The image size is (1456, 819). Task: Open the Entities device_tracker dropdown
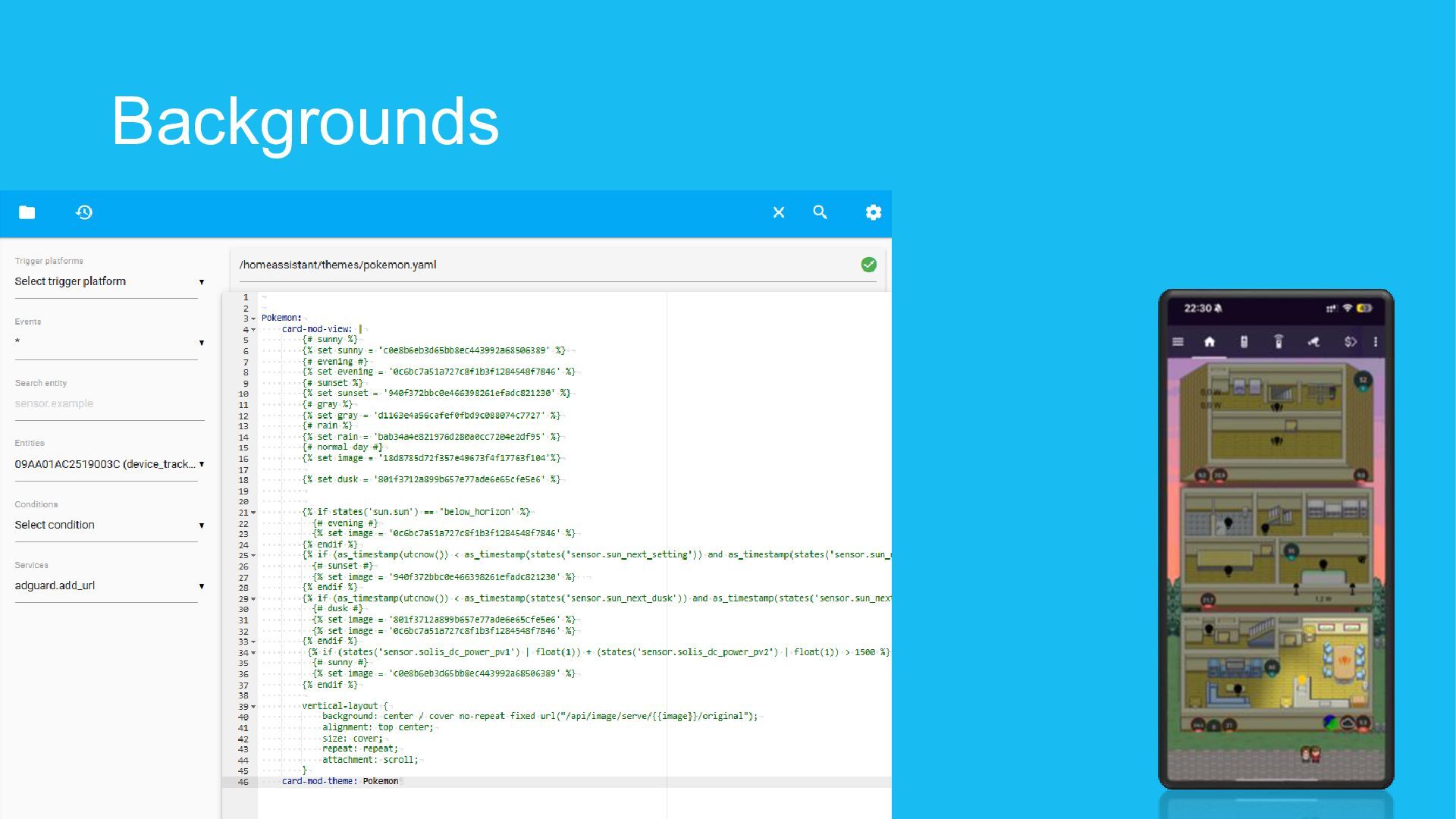(106, 464)
